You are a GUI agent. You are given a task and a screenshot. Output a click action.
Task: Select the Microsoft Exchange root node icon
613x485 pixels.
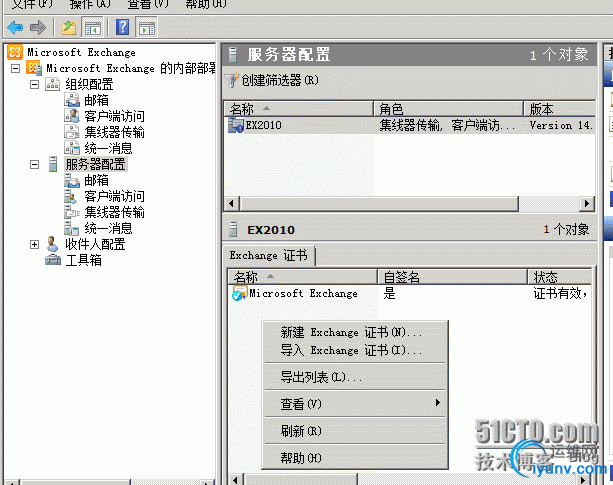pos(15,52)
